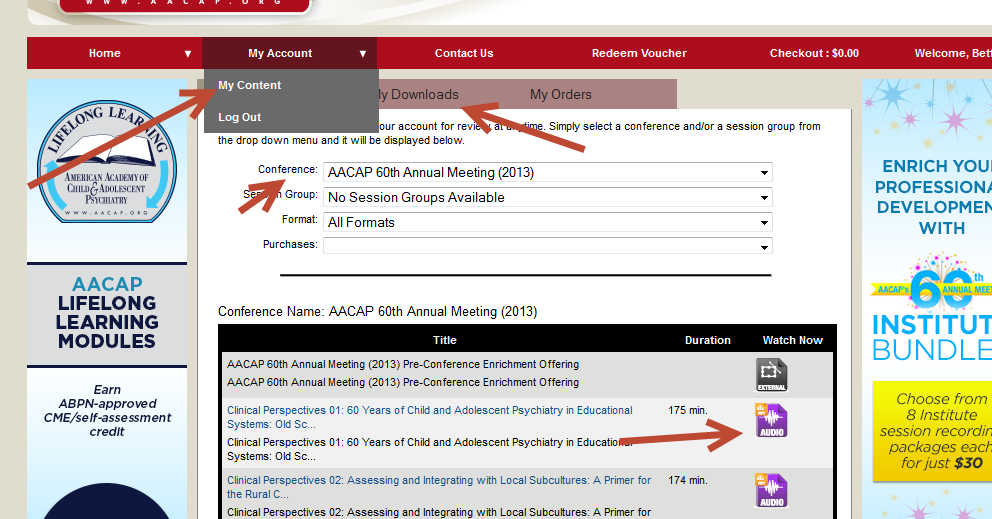The image size is (992, 519).
Task: Switch to the My Orders tab
Action: (560, 95)
